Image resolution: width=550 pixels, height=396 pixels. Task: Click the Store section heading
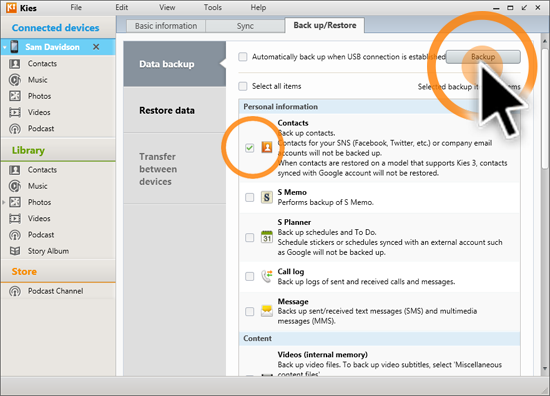pos(24,271)
